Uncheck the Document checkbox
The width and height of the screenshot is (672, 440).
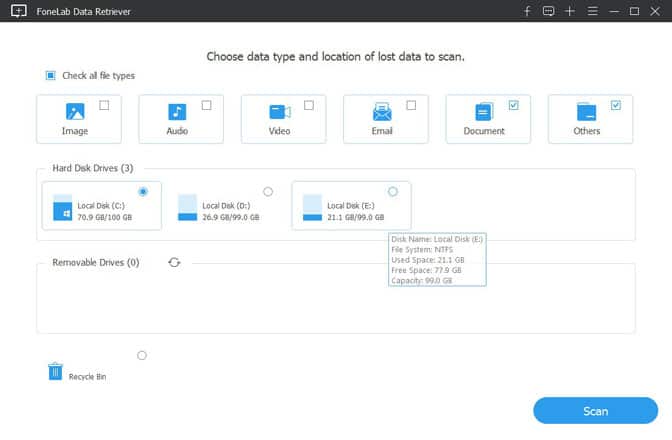(513, 104)
